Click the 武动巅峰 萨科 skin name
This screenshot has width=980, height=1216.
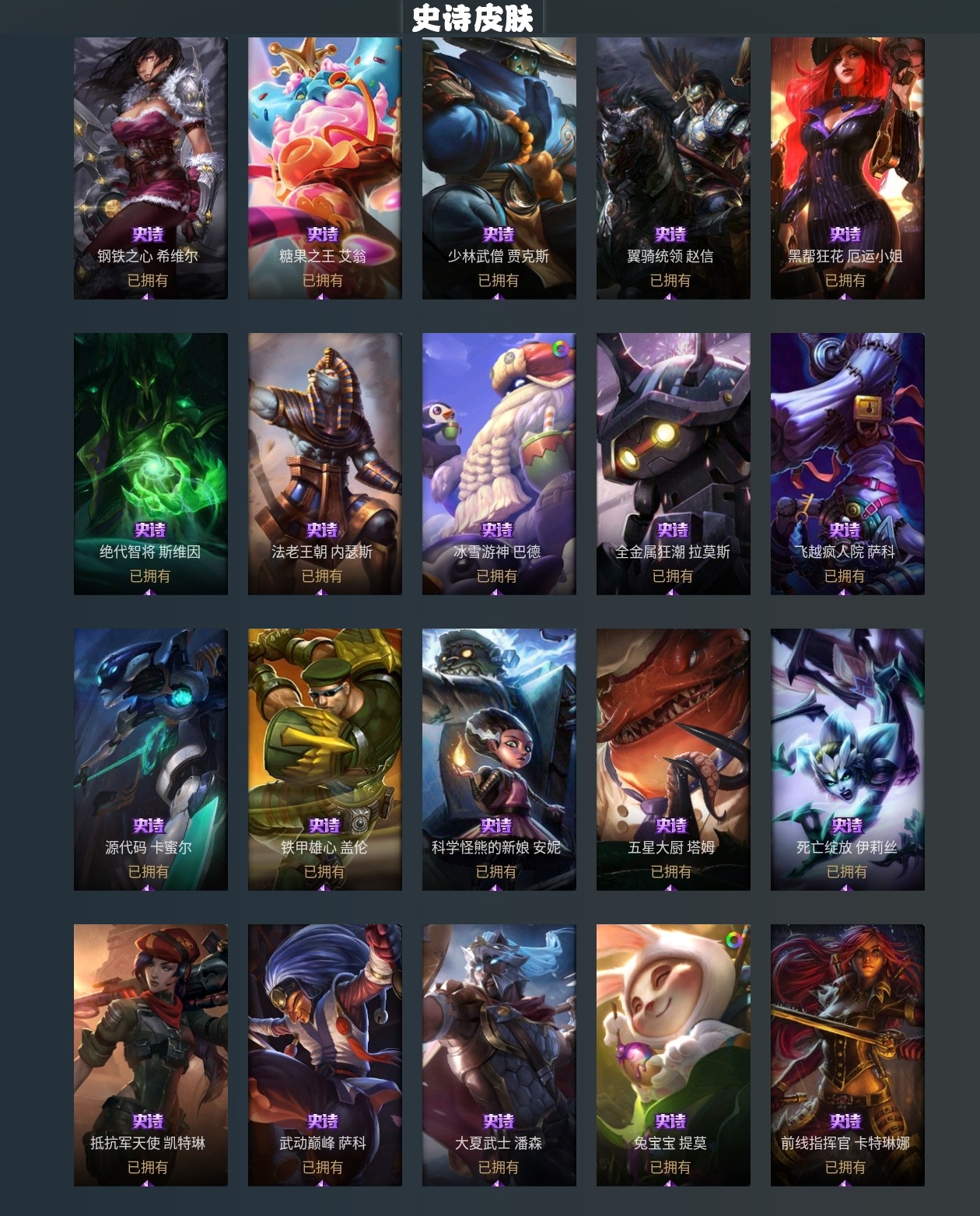pyautogui.click(x=323, y=1143)
